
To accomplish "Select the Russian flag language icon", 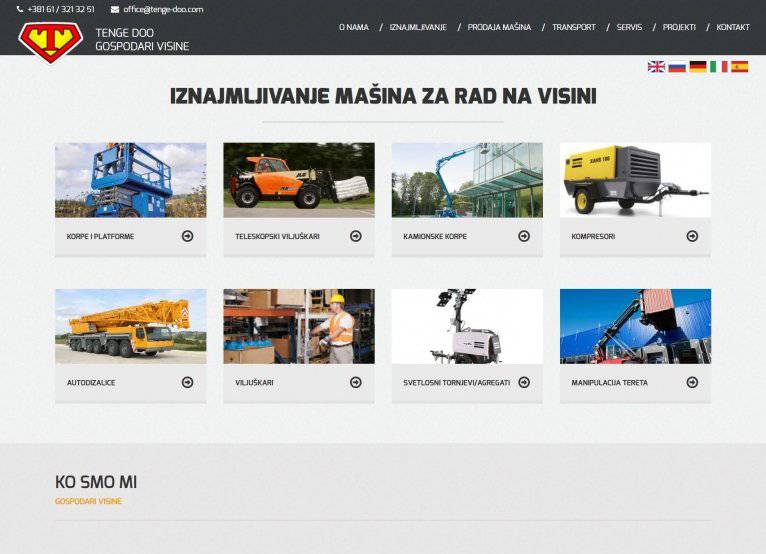I will pyautogui.click(x=677, y=67).
